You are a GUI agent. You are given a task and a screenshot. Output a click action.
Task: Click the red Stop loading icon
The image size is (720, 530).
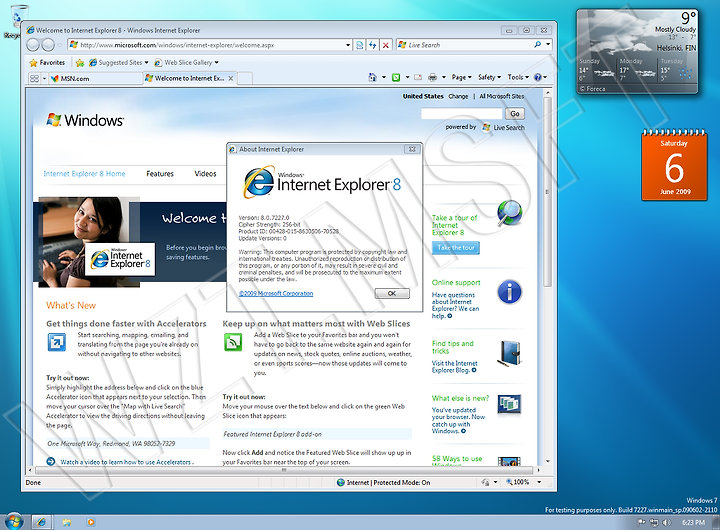386,45
